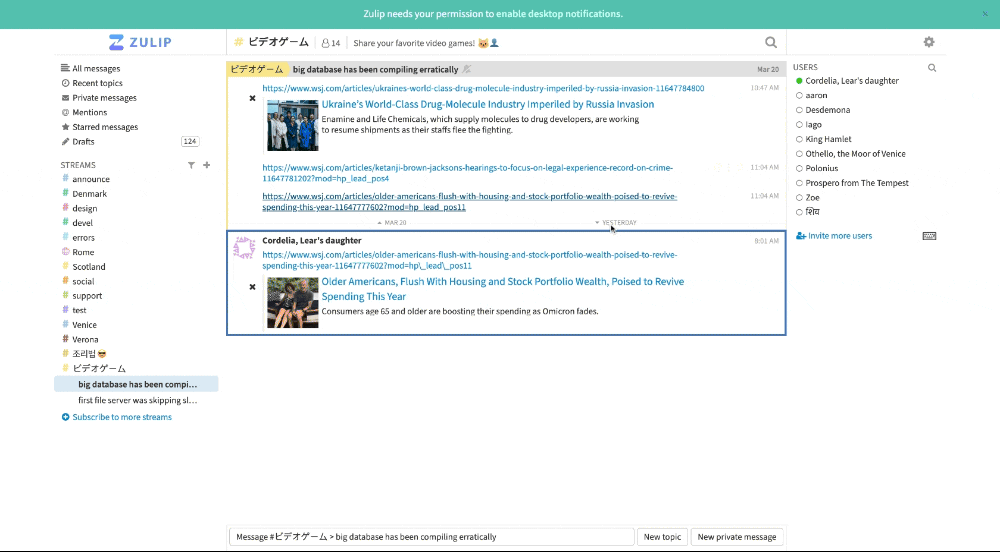
Task: Open the ビデオゲーム stream in the sidebar
Action: point(99,368)
